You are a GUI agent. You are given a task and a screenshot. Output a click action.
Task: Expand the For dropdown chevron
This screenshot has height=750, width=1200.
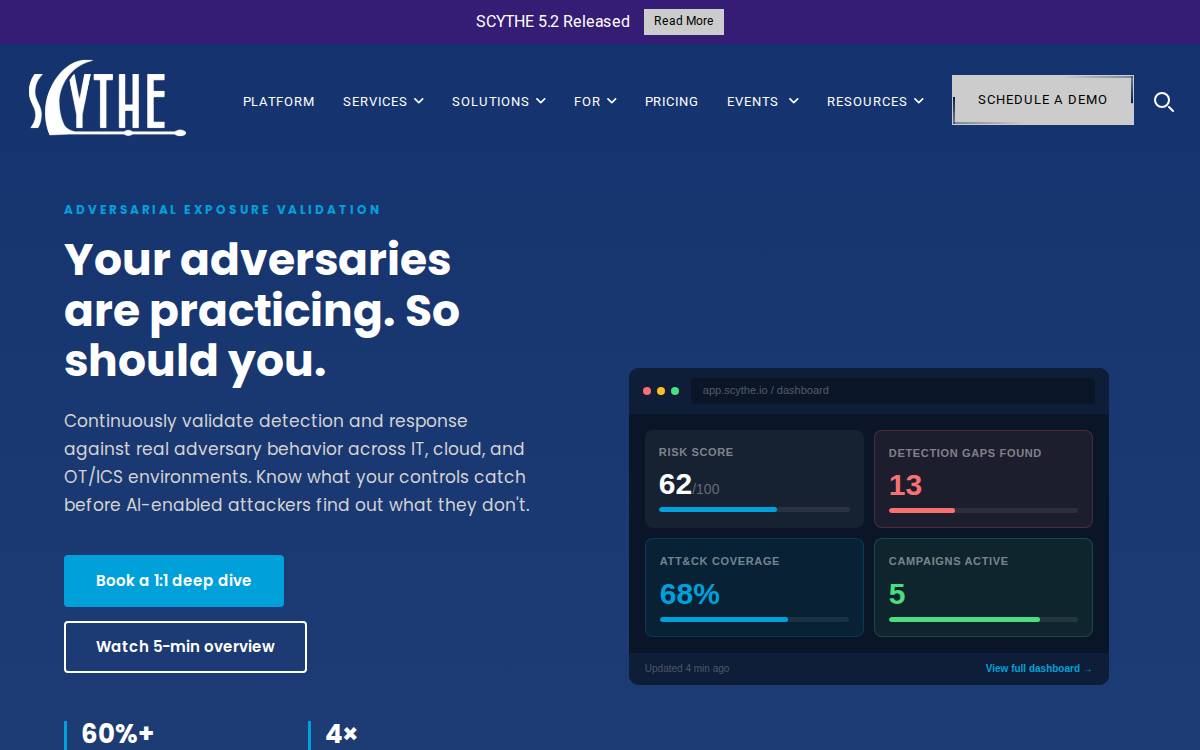pyautogui.click(x=612, y=101)
